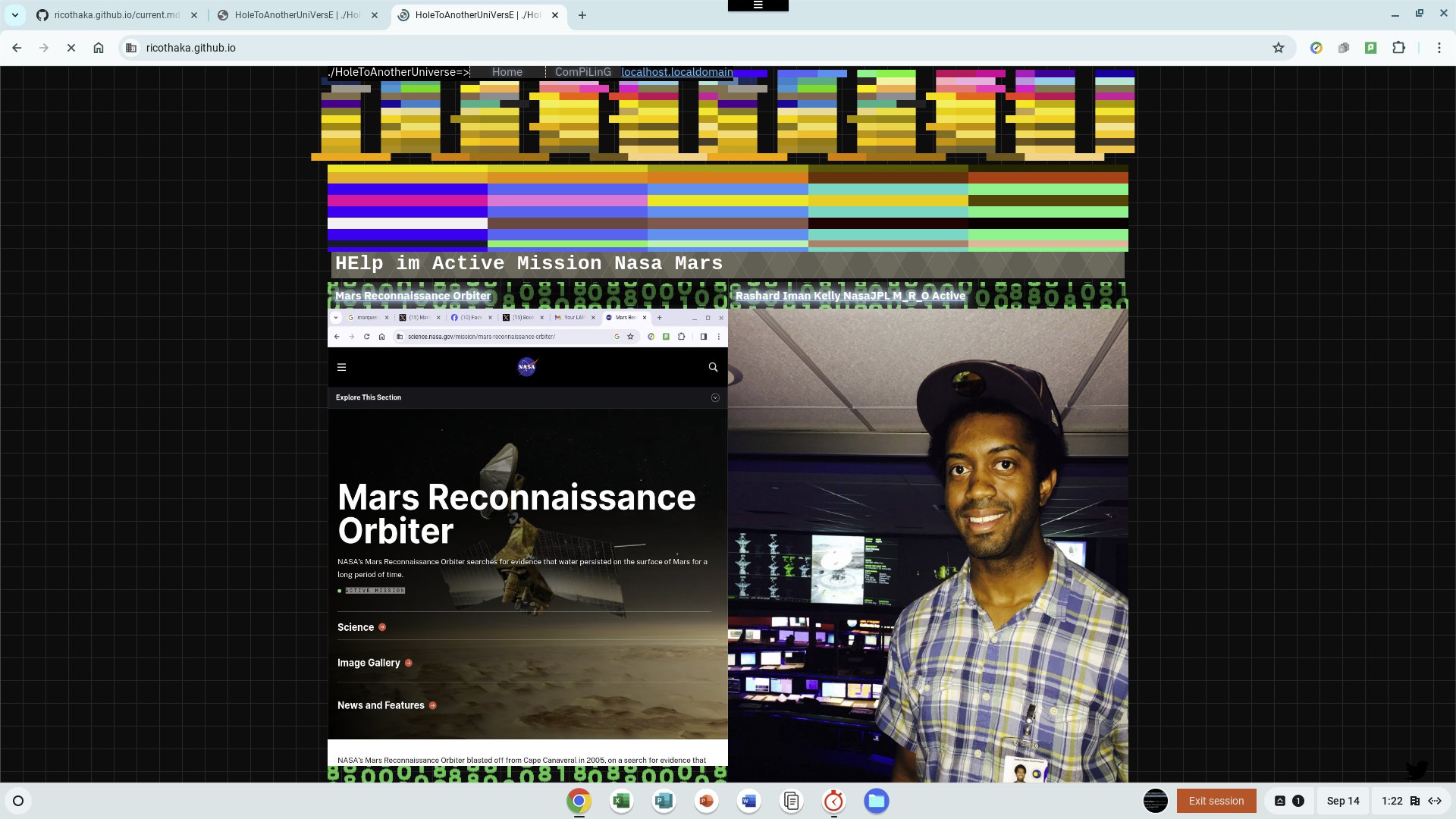This screenshot has width=1456, height=819.
Task: Open the ComPiLinG nav item
Action: point(582,72)
